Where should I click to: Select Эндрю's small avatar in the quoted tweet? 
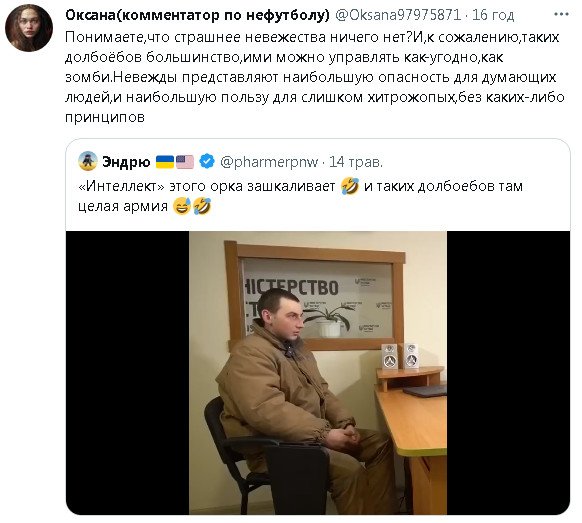tap(88, 161)
